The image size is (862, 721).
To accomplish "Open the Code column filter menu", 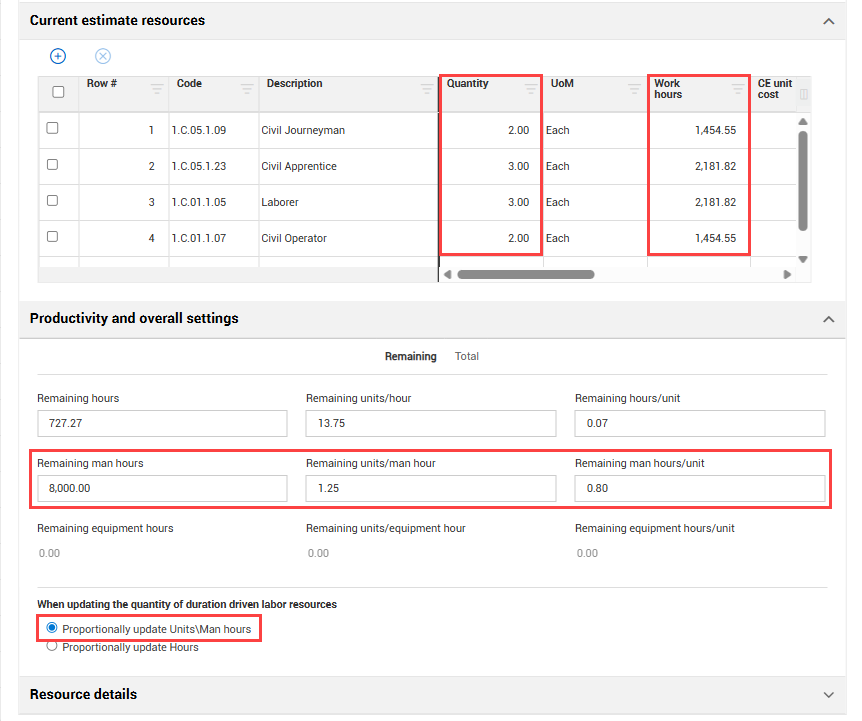I will tap(247, 90).
